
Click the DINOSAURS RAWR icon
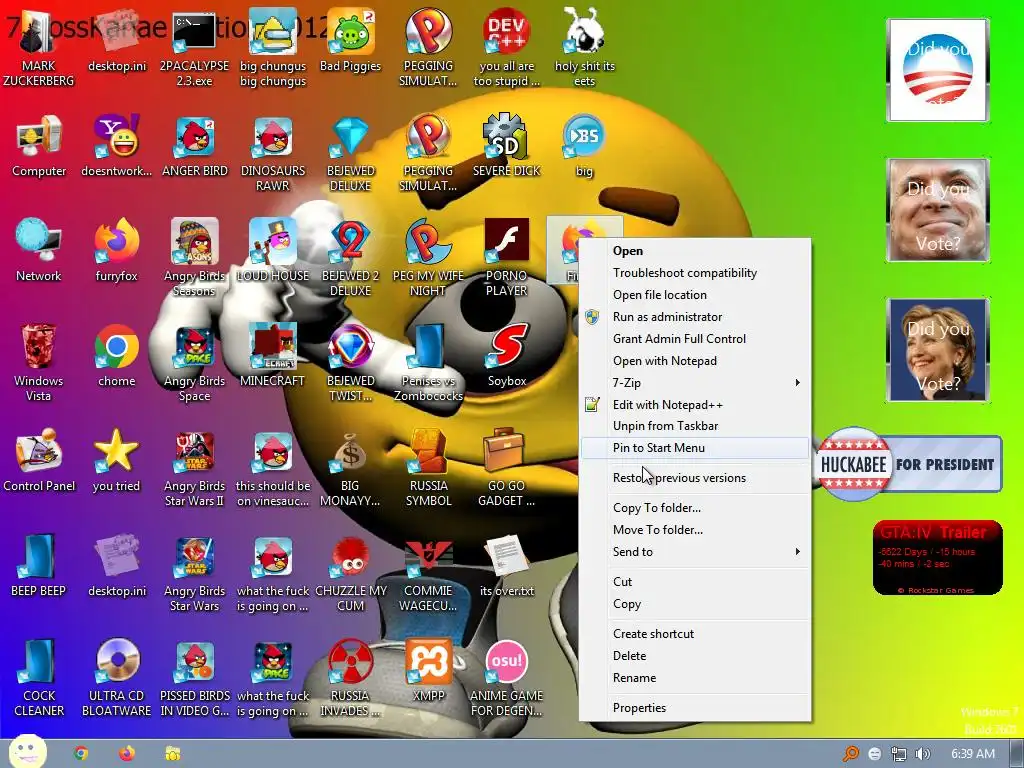click(273, 154)
